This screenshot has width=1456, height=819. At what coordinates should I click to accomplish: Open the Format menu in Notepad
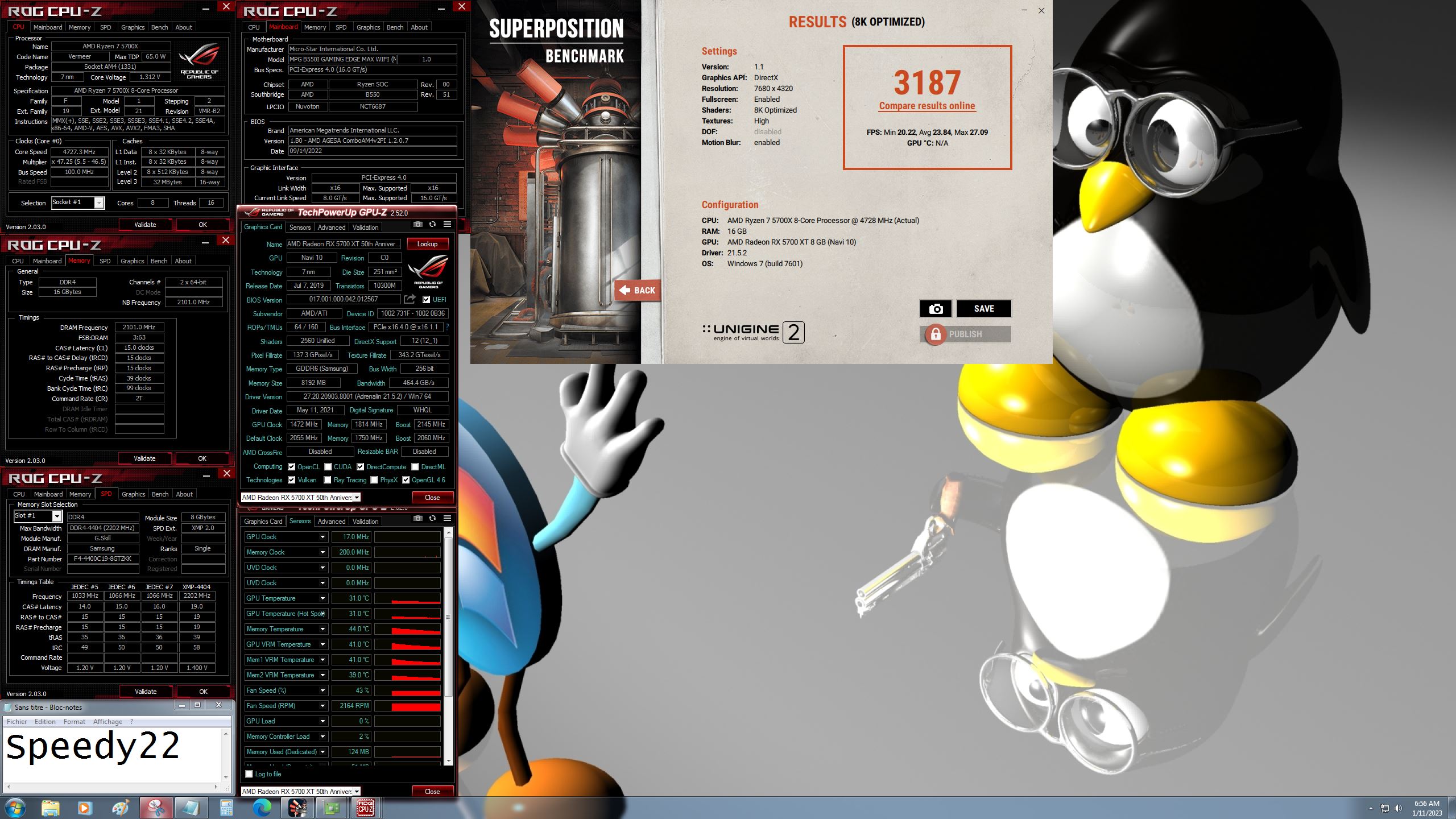[x=75, y=722]
